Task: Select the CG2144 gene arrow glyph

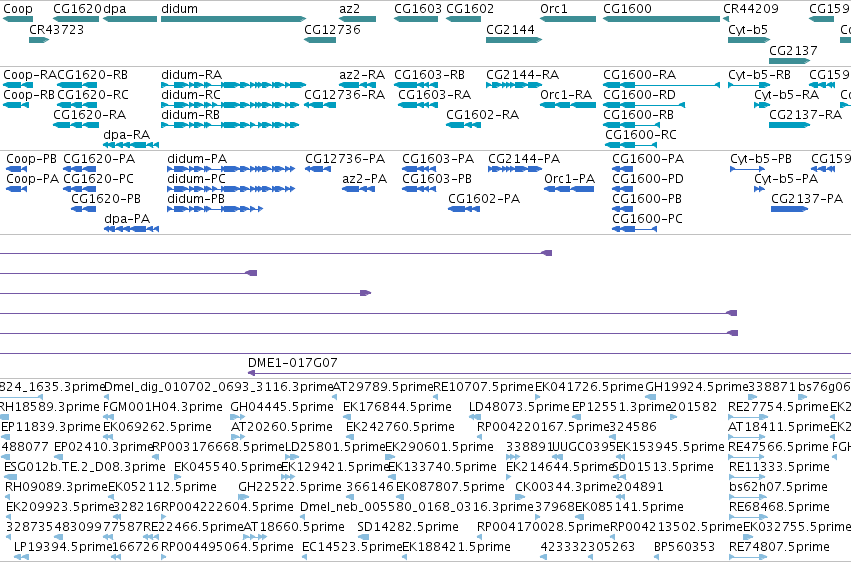Action: pos(514,40)
